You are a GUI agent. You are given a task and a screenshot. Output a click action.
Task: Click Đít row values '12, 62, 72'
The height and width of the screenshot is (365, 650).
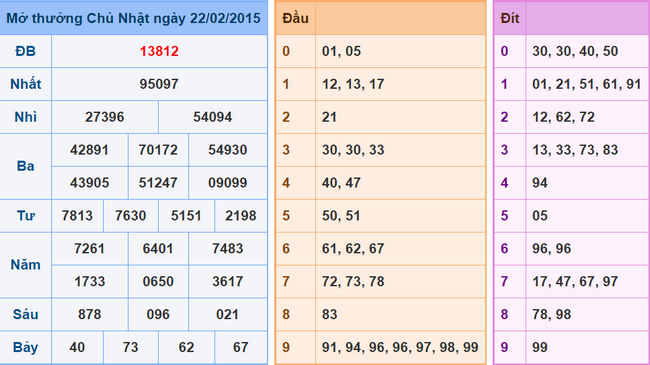(x=563, y=117)
